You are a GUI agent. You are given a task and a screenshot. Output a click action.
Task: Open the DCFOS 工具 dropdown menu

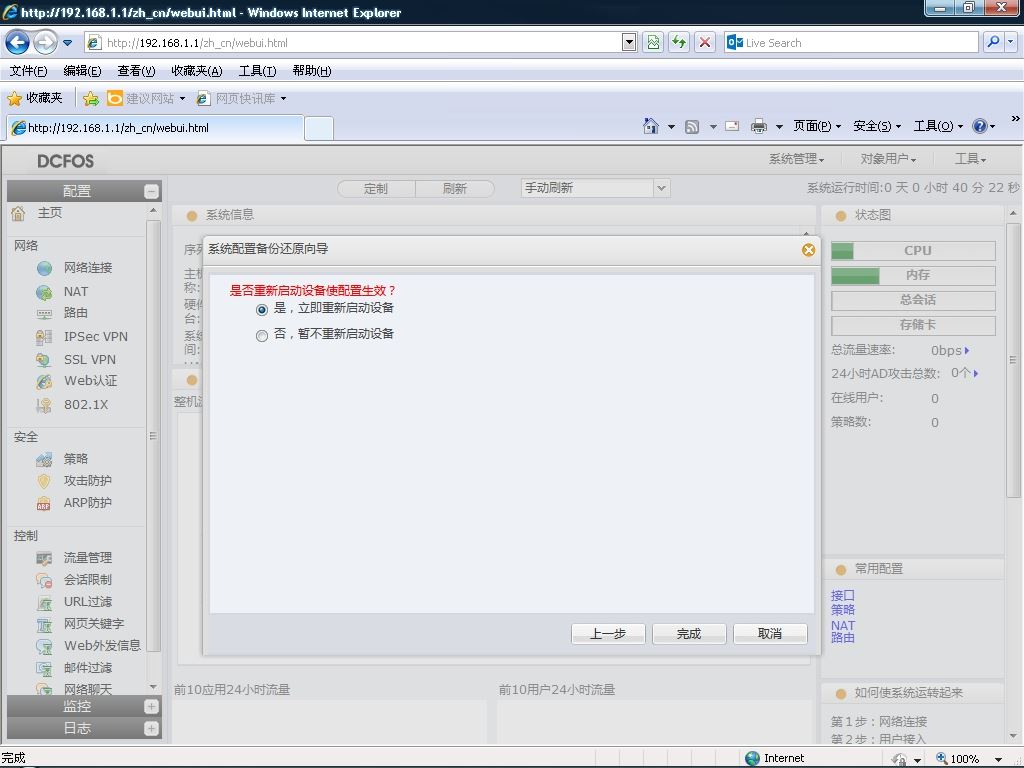click(x=970, y=159)
